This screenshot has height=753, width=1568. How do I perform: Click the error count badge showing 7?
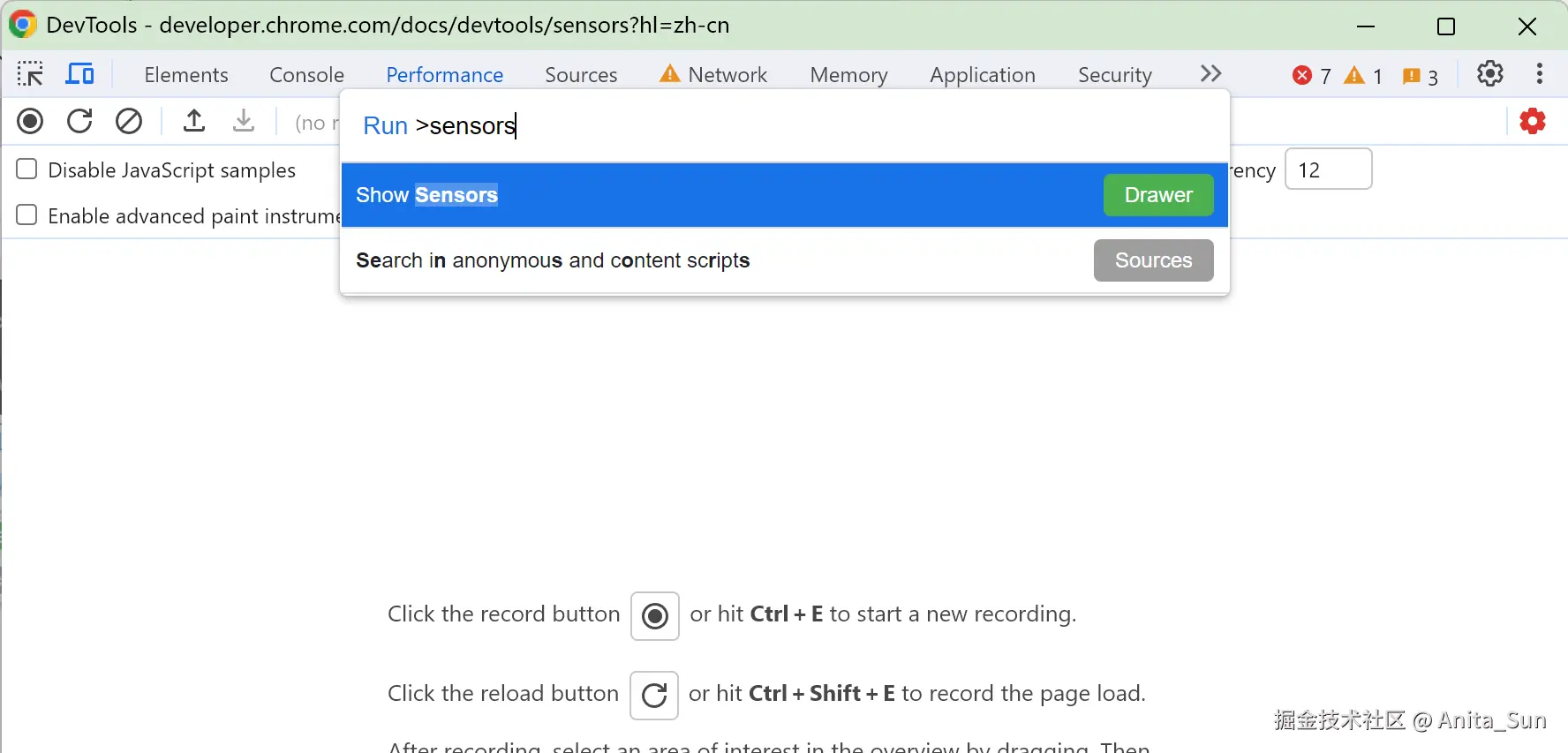(1311, 76)
